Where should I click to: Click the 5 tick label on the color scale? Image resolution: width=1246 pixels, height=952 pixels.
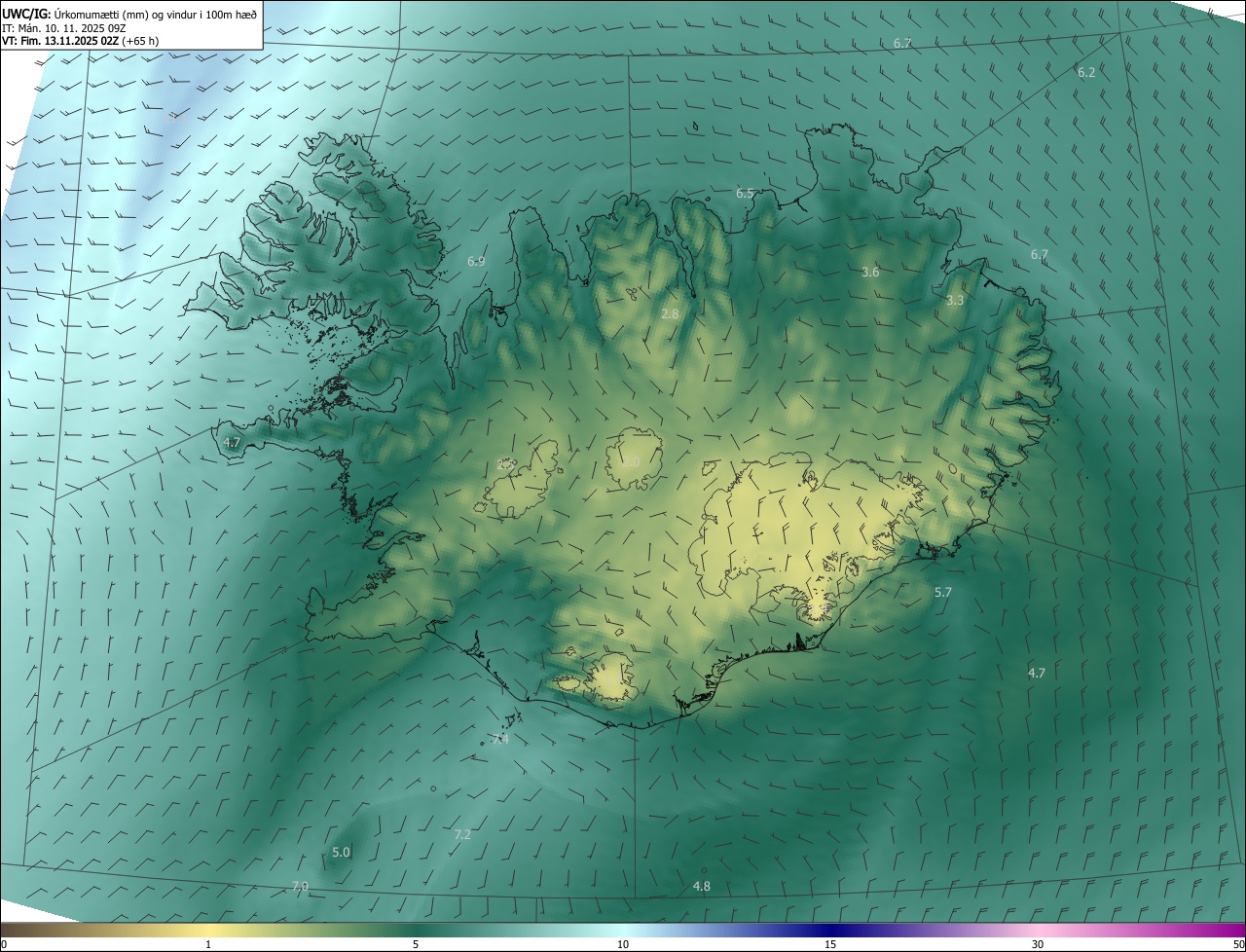(x=416, y=944)
